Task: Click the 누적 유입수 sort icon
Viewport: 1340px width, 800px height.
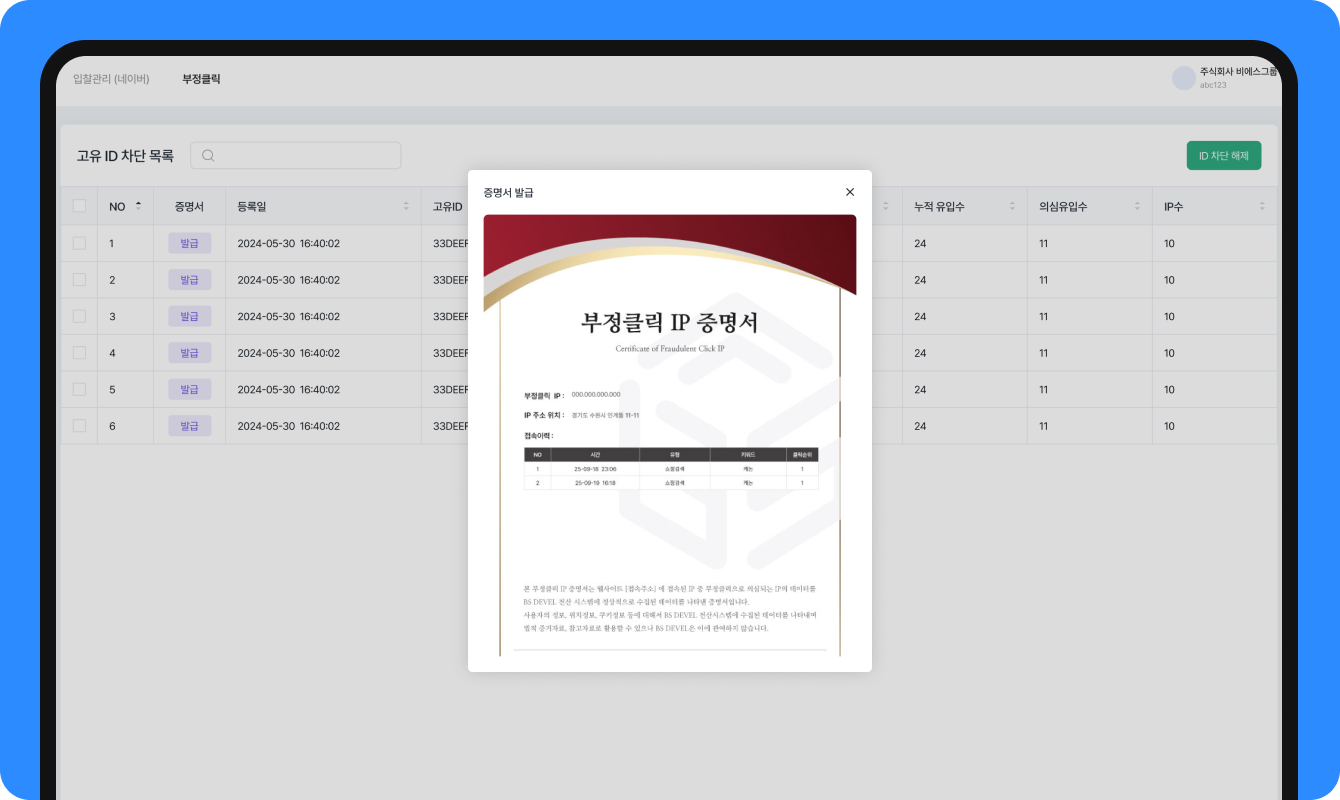Action: point(1012,206)
